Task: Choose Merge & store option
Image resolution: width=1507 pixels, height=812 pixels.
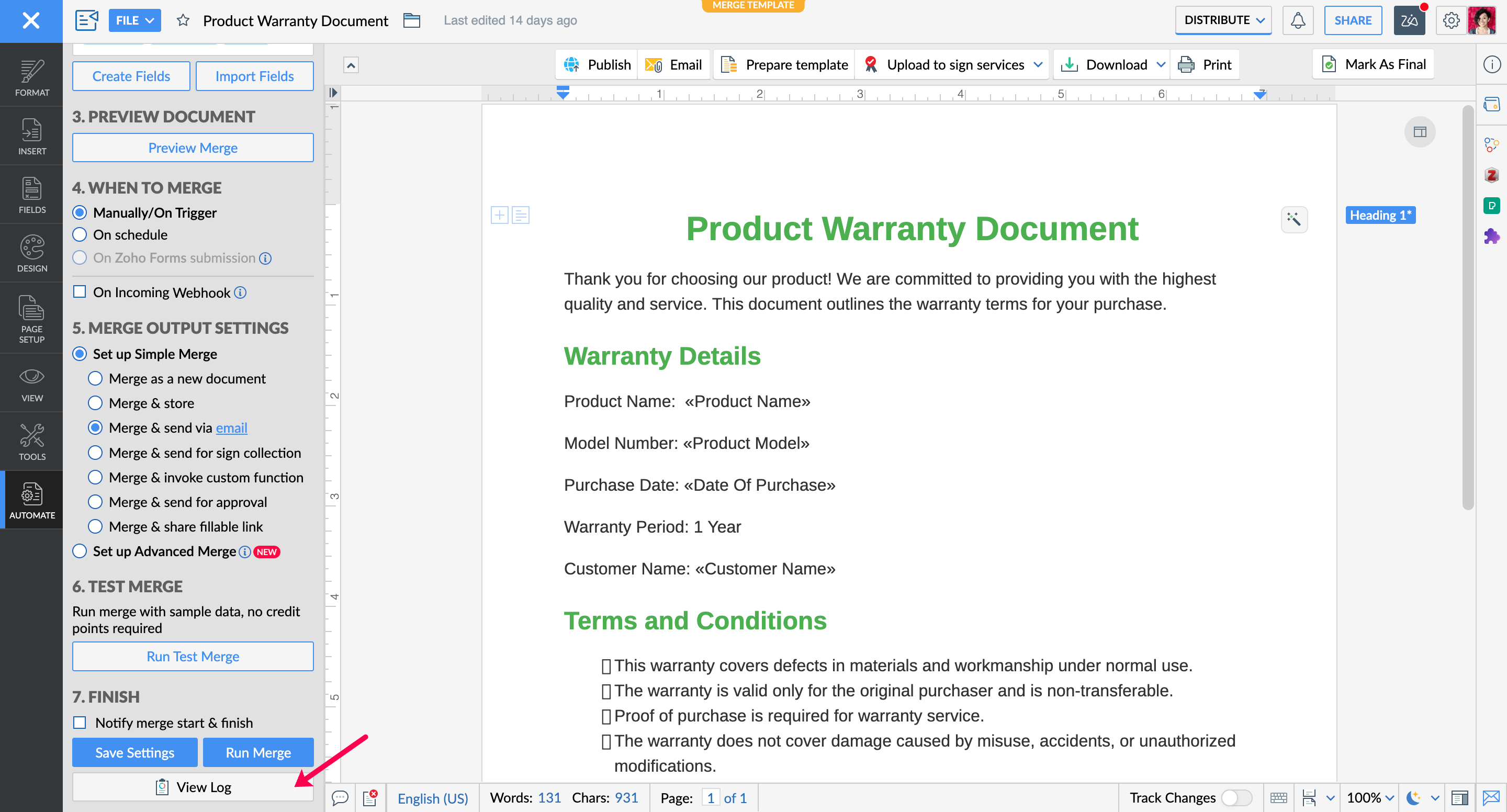Action: (x=95, y=403)
